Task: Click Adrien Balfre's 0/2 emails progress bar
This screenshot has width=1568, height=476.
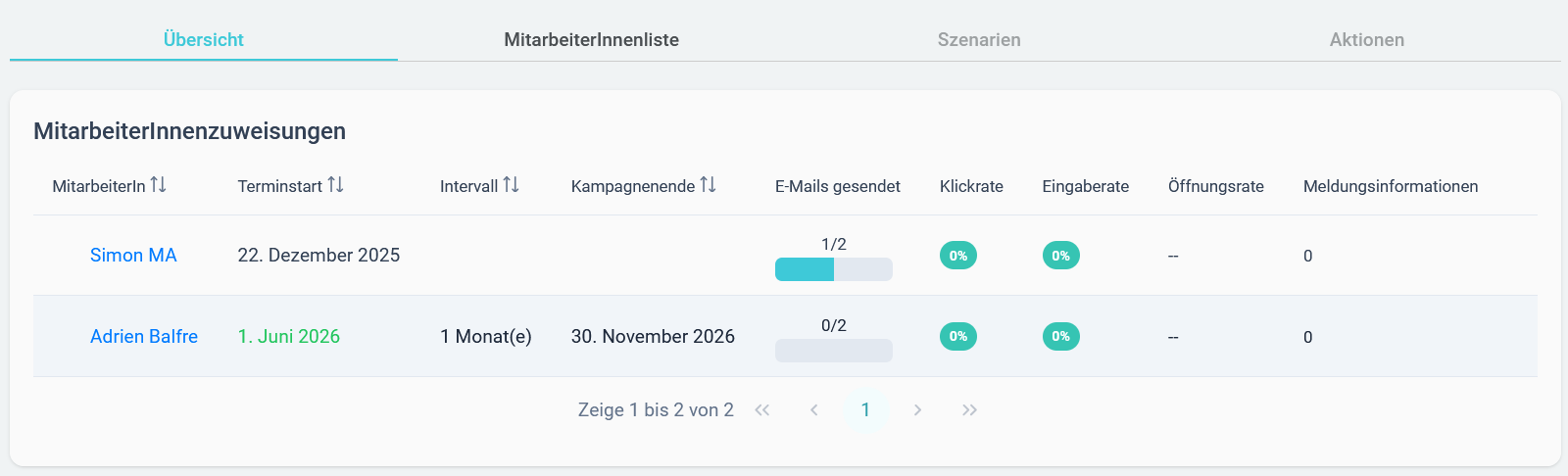Action: coord(834,351)
